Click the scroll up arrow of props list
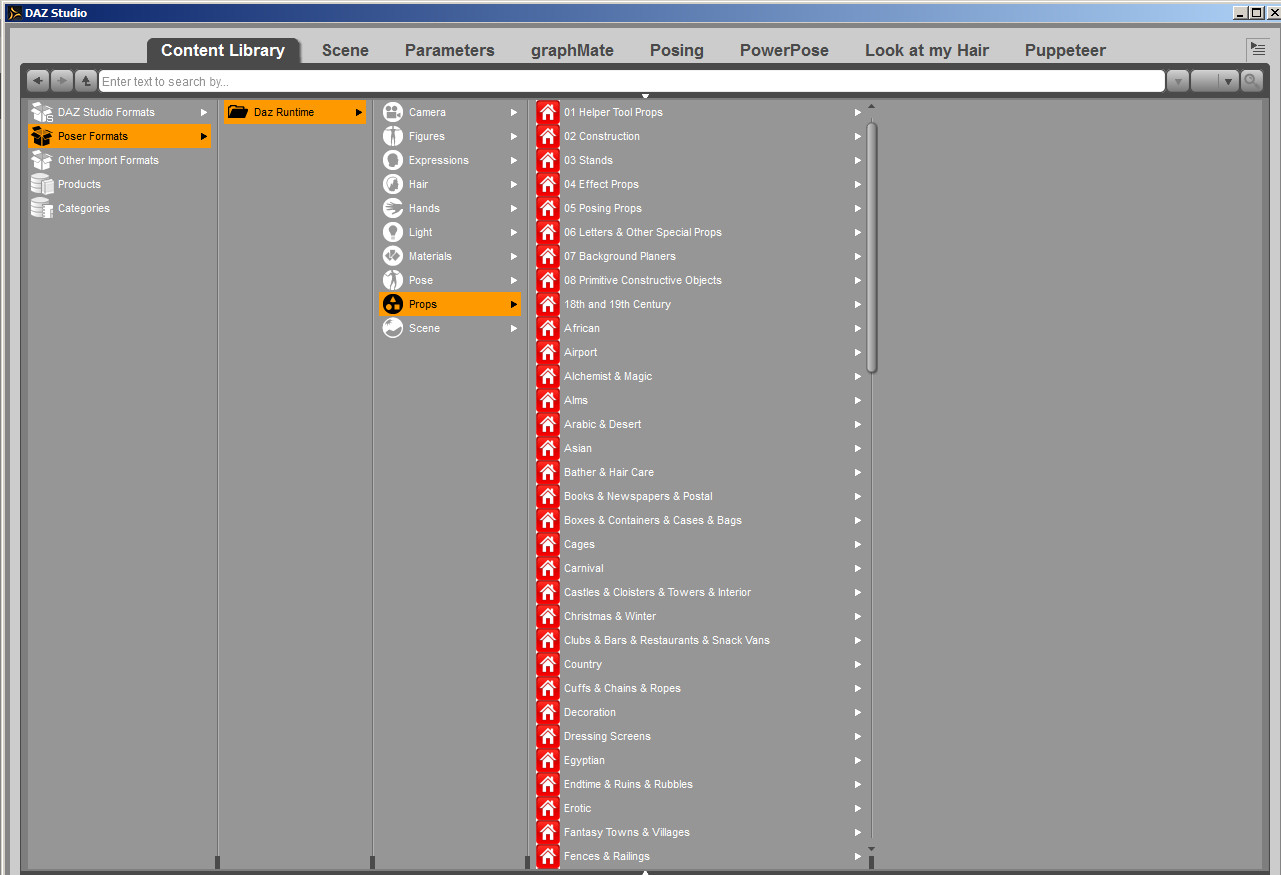1281x875 pixels. [871, 107]
